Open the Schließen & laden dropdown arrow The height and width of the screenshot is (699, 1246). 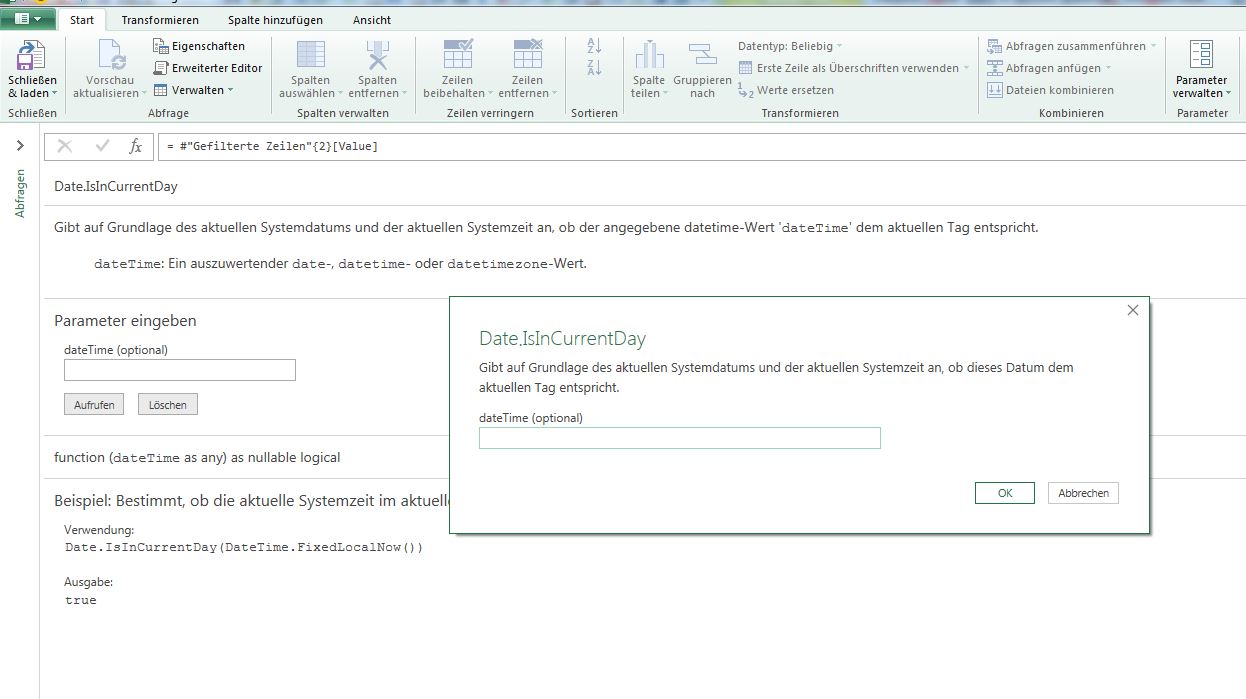pyautogui.click(x=54, y=93)
